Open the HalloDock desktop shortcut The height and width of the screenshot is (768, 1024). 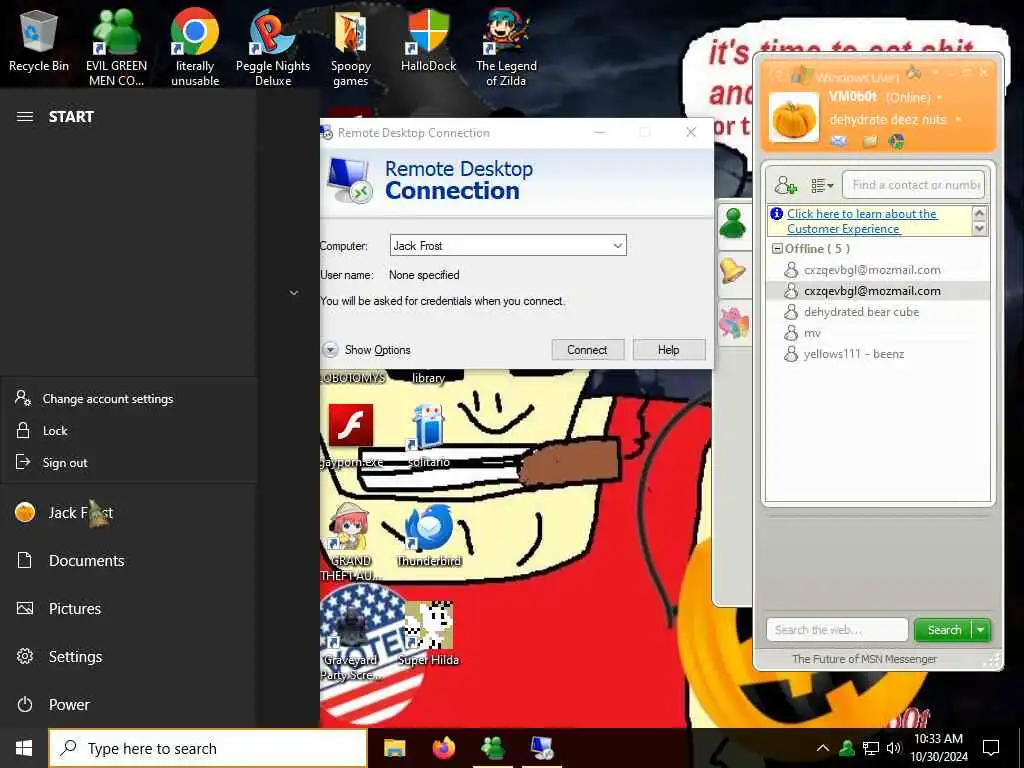click(x=428, y=40)
